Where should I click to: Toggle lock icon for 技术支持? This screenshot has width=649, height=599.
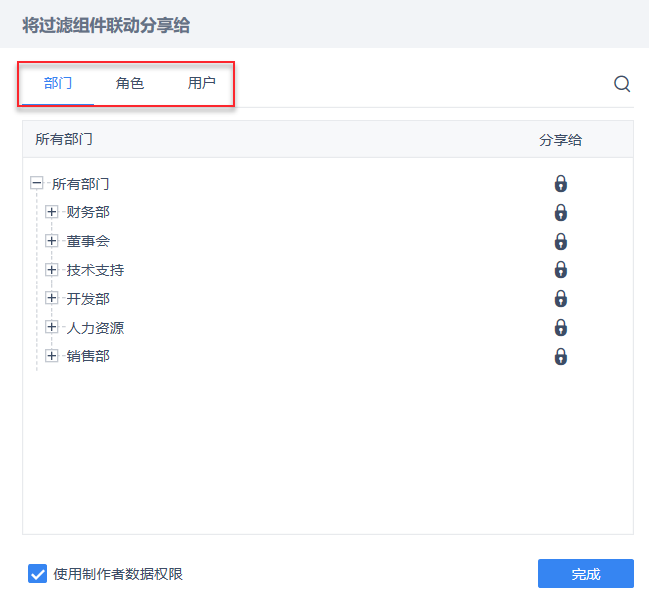[x=561, y=270]
